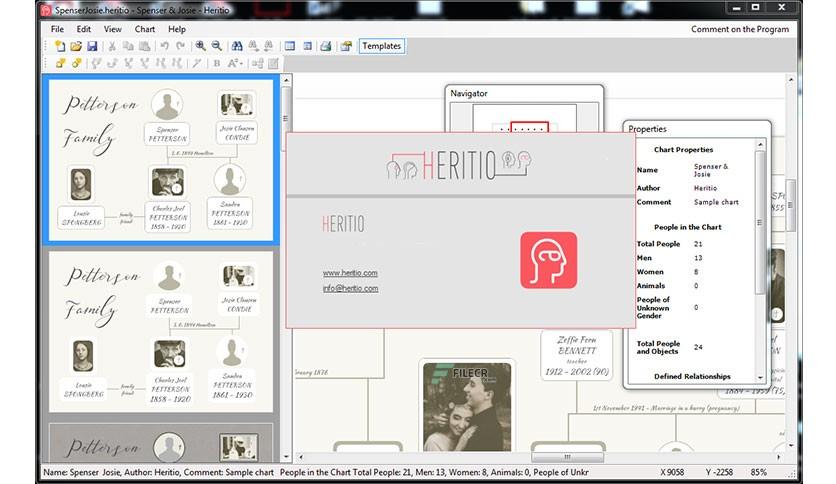The width and height of the screenshot is (836, 484).
Task: Click the Properties panel scroll up arrow
Action: [761, 144]
